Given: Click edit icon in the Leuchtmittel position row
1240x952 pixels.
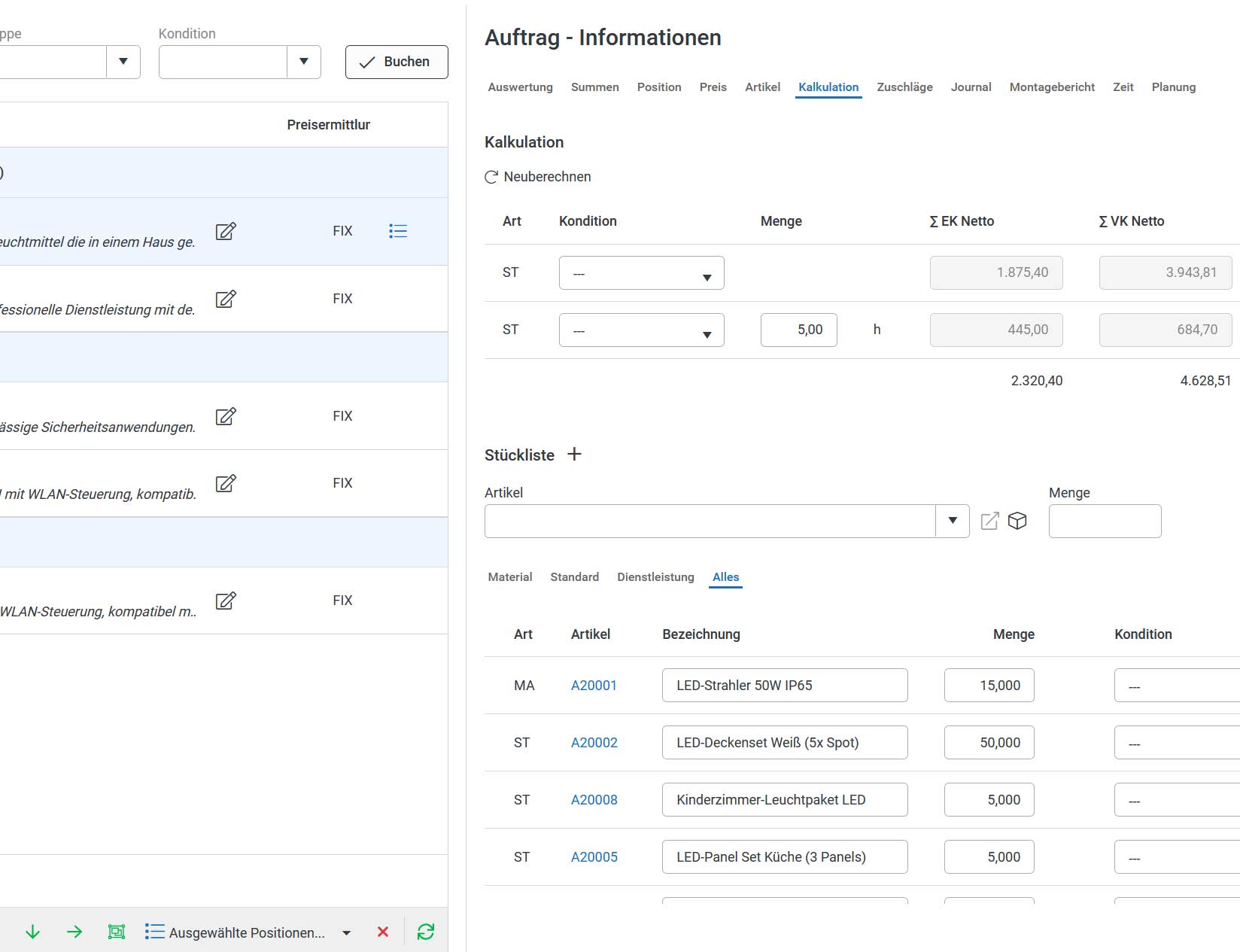Looking at the screenshot, I should click(x=226, y=231).
